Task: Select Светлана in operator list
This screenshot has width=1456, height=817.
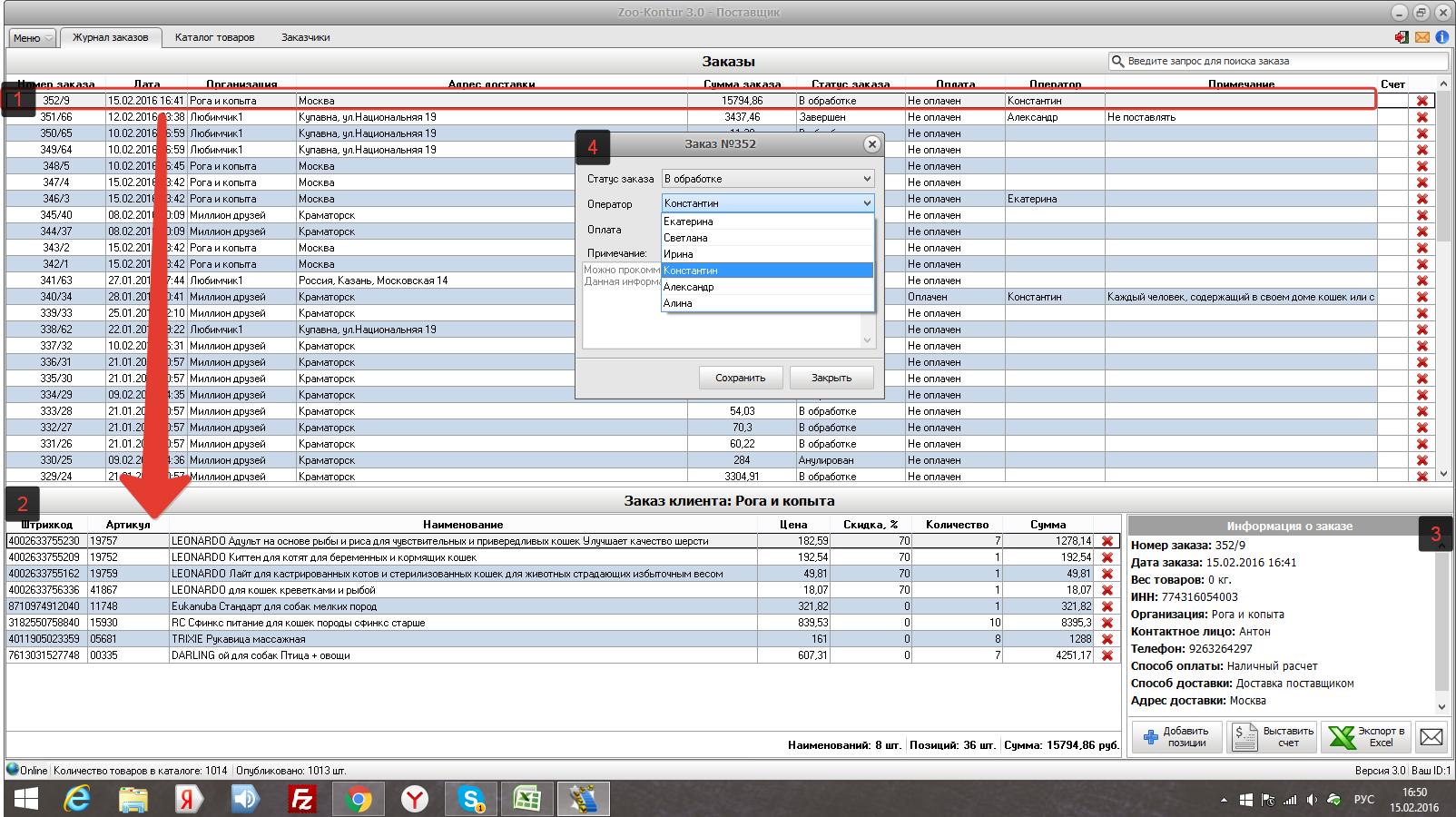Action: point(767,238)
